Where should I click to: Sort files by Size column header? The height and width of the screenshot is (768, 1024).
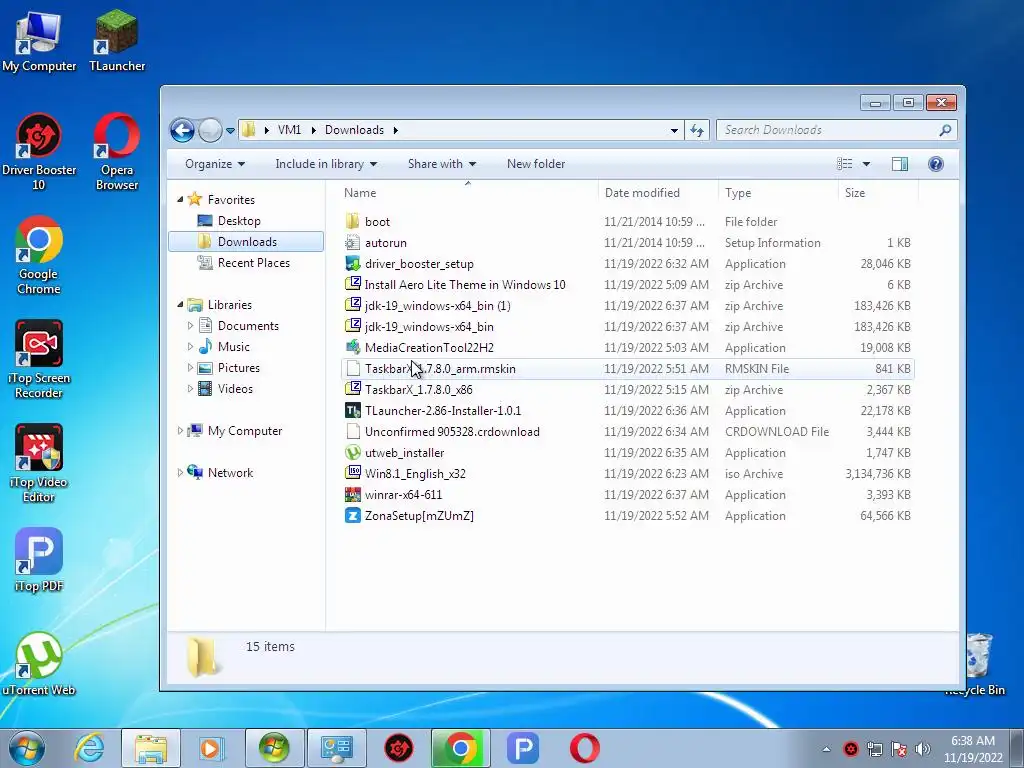[x=877, y=193]
